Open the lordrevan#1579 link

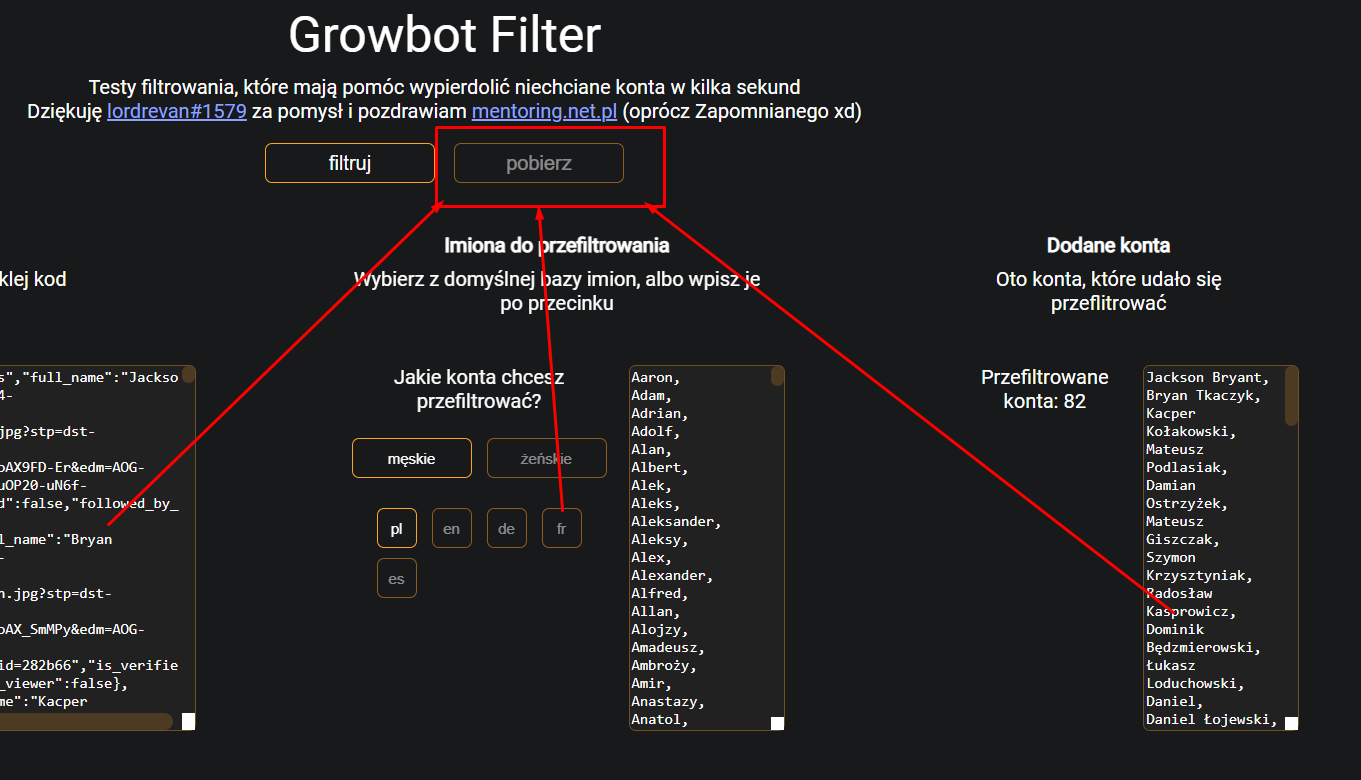tap(176, 111)
